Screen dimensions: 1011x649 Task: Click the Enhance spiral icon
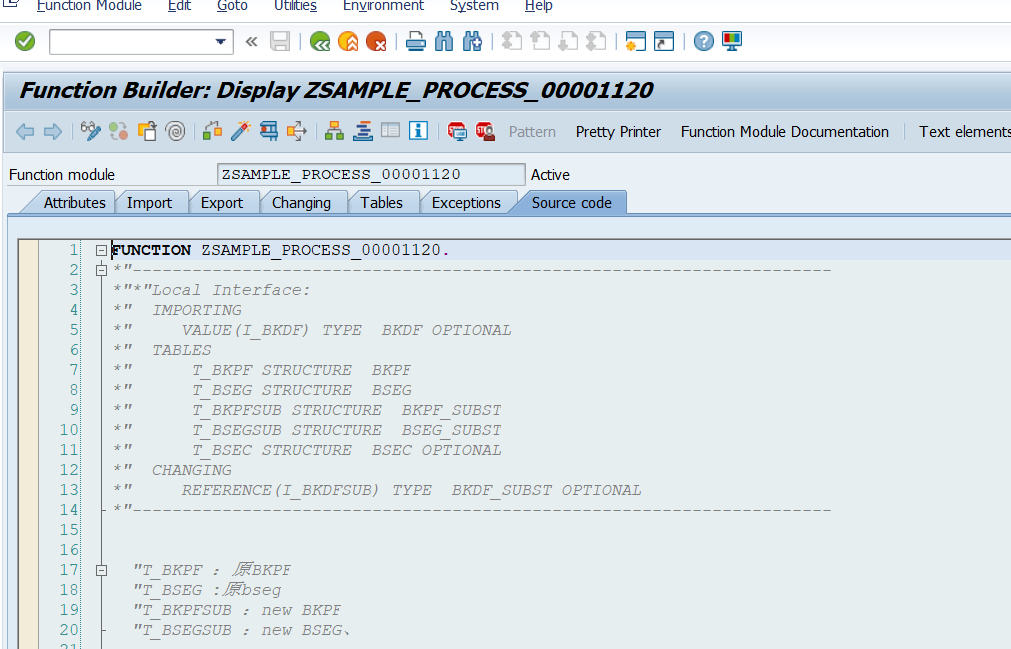pyautogui.click(x=175, y=131)
